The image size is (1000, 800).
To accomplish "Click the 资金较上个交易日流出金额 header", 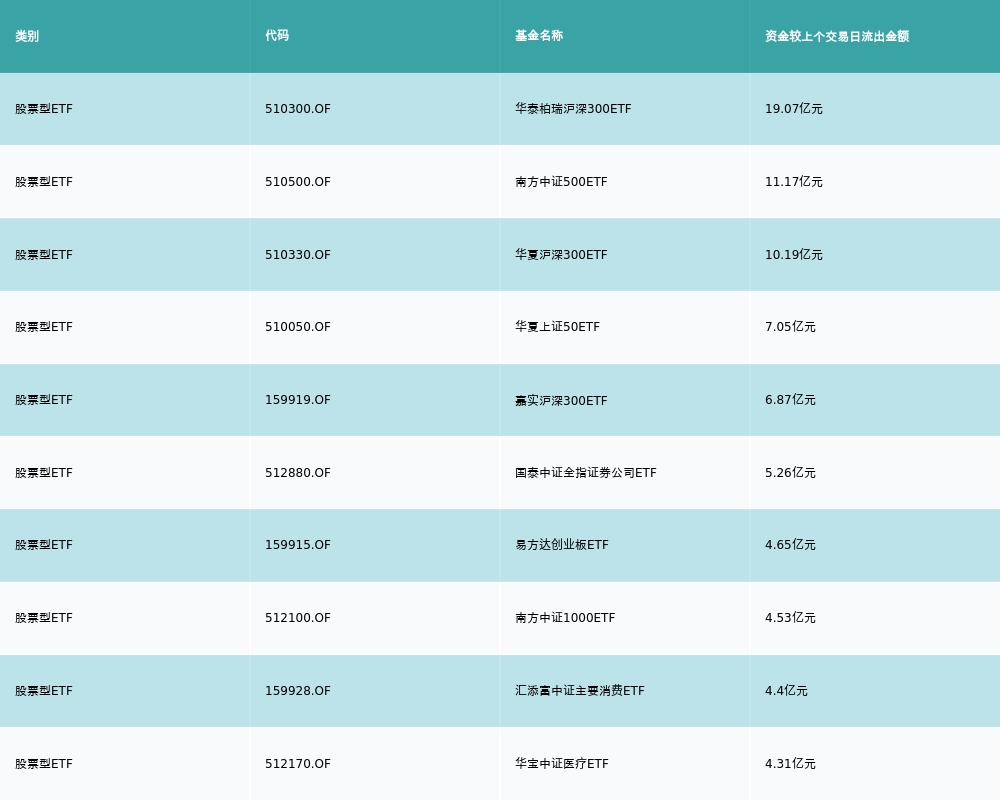I will click(x=837, y=36).
